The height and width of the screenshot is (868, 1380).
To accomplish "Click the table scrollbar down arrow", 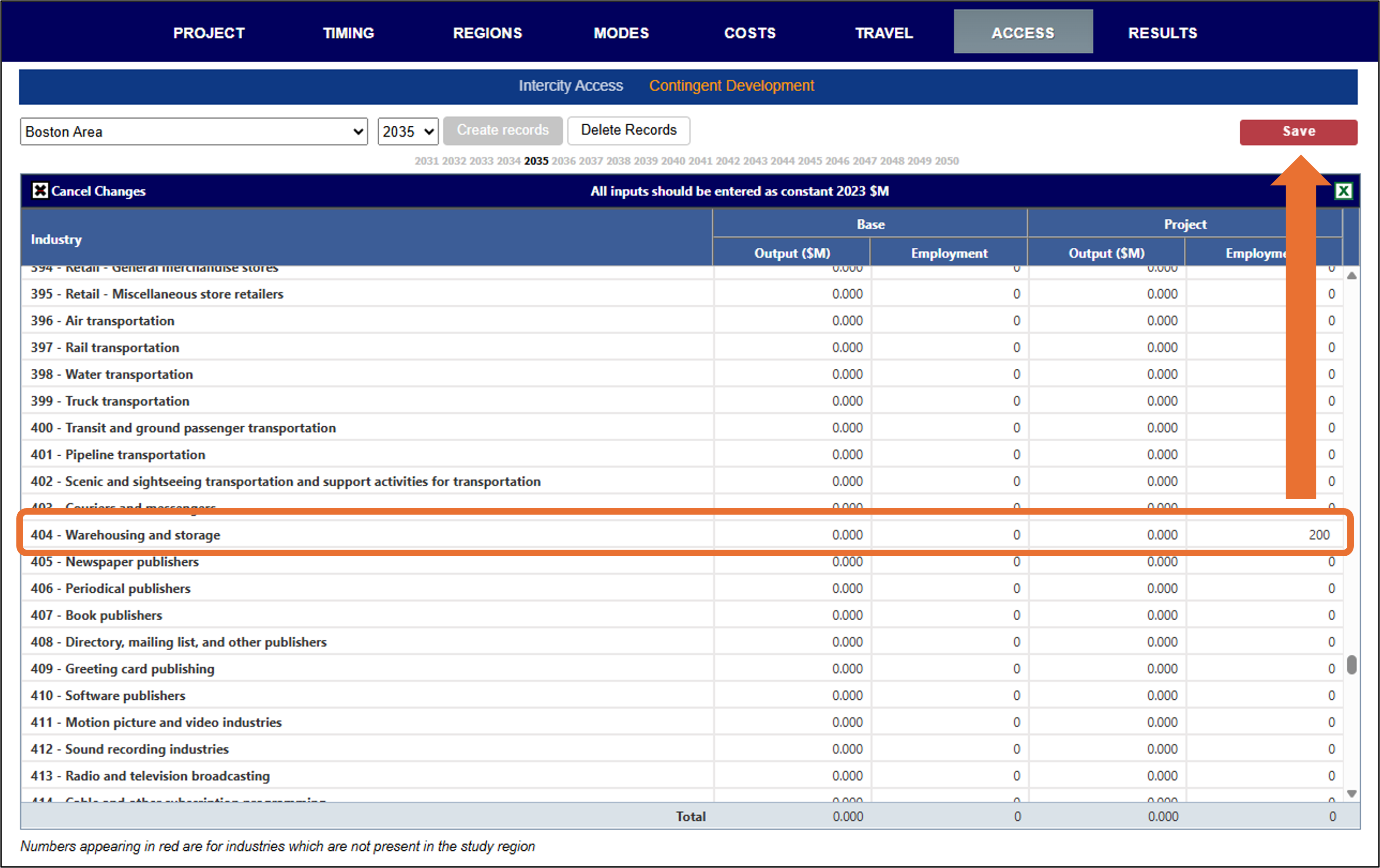I will (1351, 794).
